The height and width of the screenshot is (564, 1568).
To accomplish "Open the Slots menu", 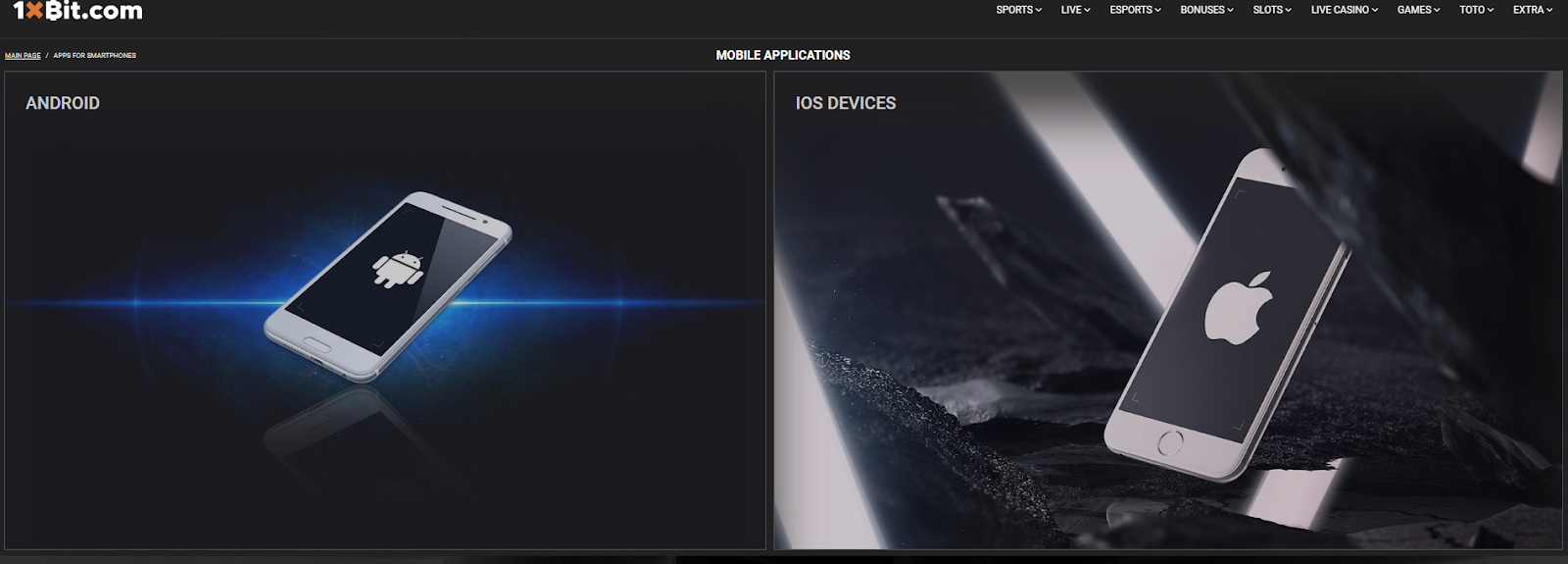I will tap(1272, 10).
